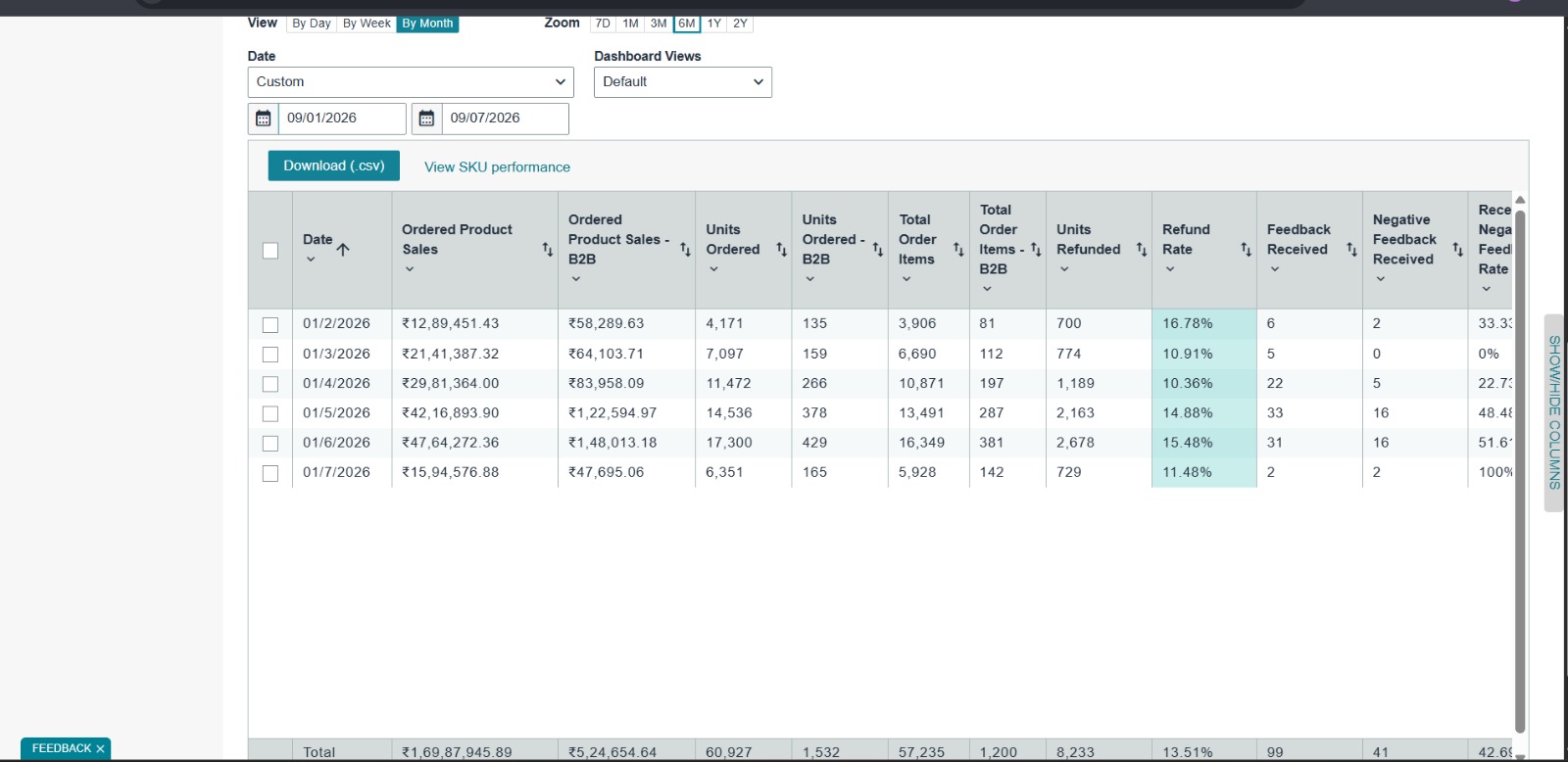Set zoom to 6M

pos(687,24)
